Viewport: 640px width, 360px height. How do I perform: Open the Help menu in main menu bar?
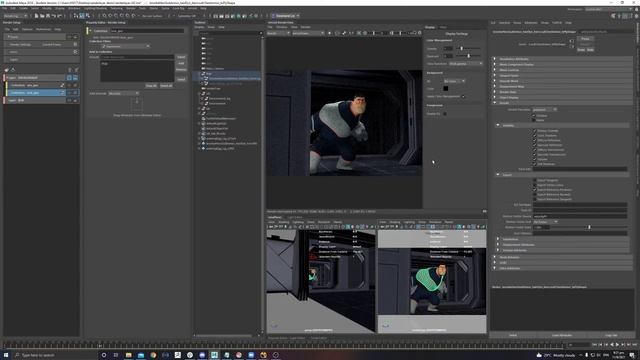203,8
